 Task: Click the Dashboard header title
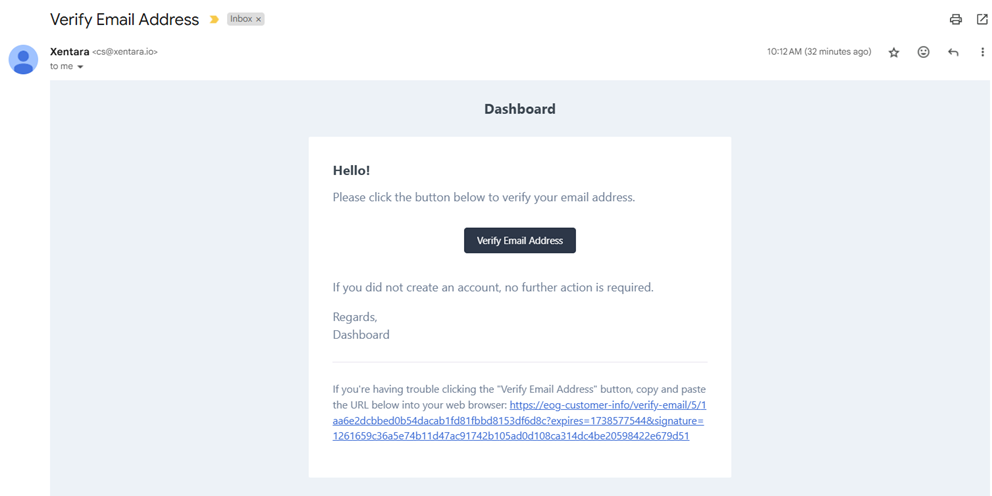point(519,109)
